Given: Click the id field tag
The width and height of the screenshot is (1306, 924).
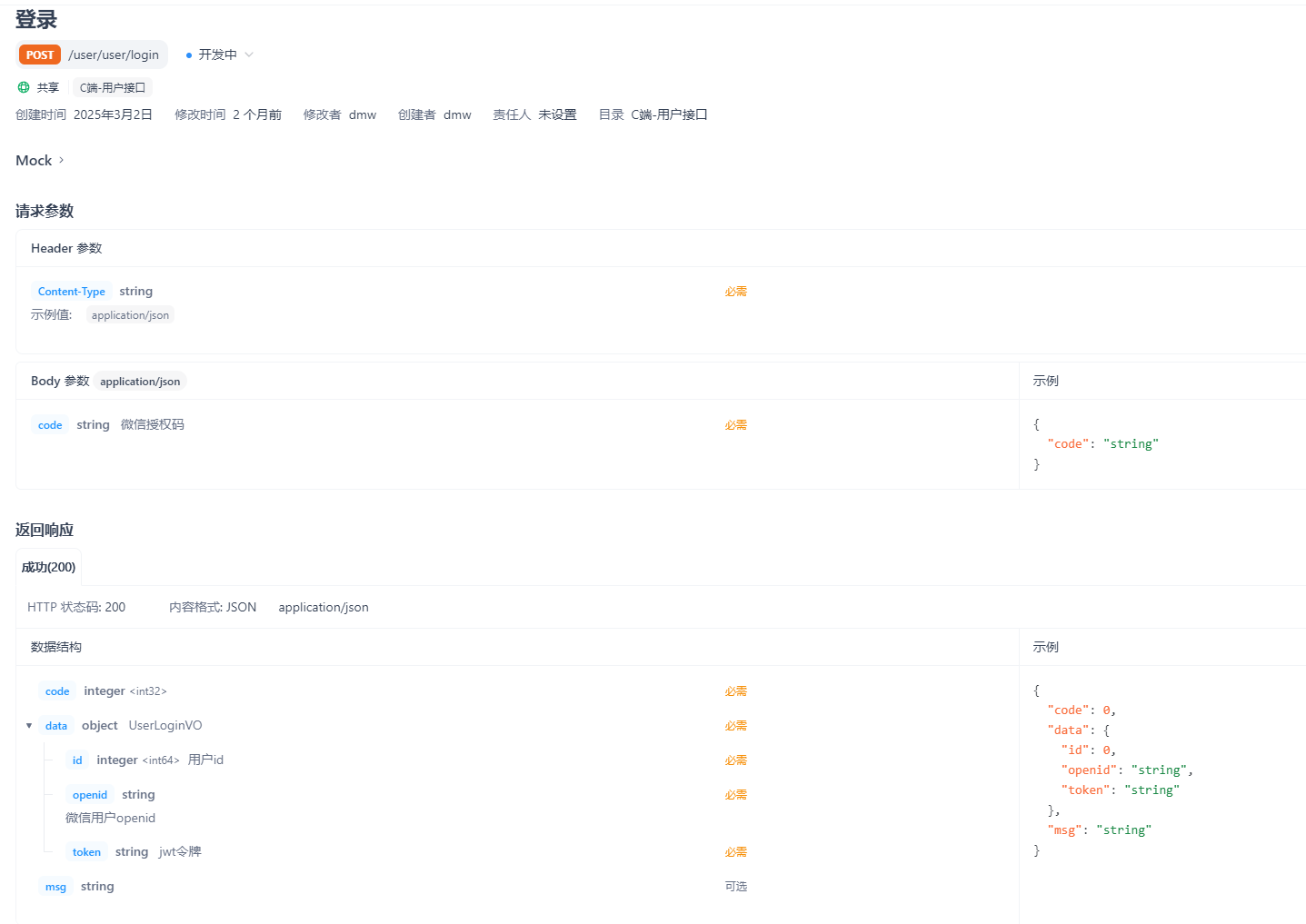Looking at the screenshot, I should click(x=77, y=760).
